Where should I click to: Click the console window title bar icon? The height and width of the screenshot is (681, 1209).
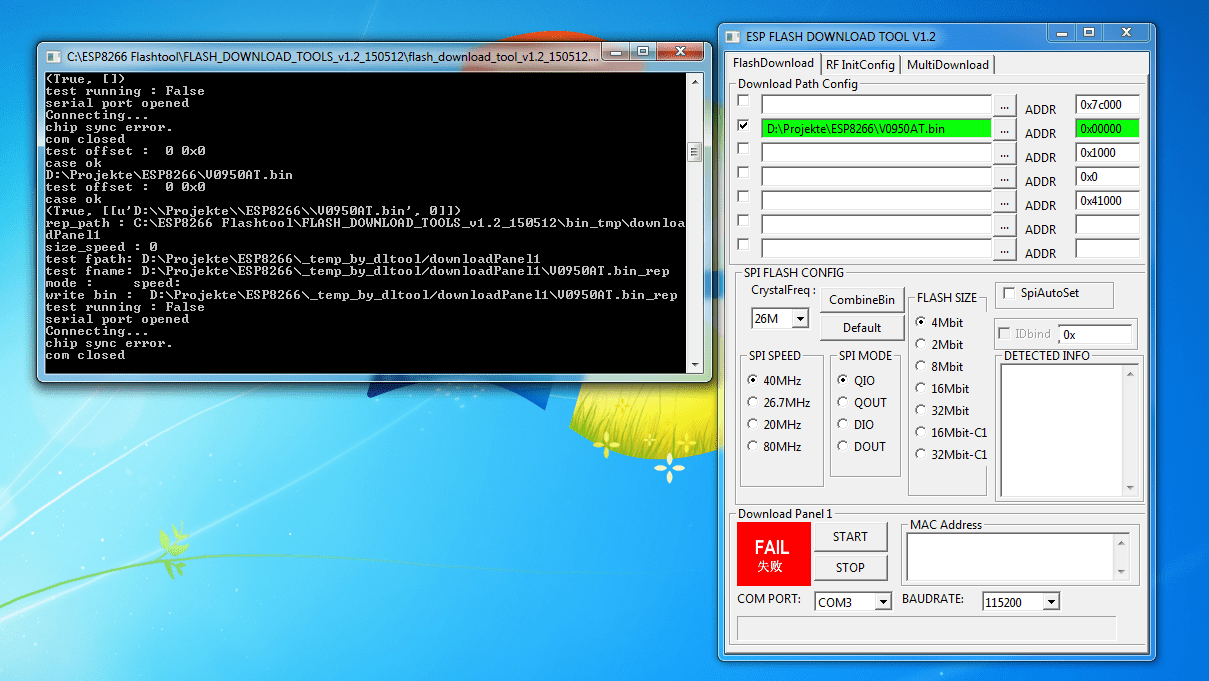[x=53, y=56]
